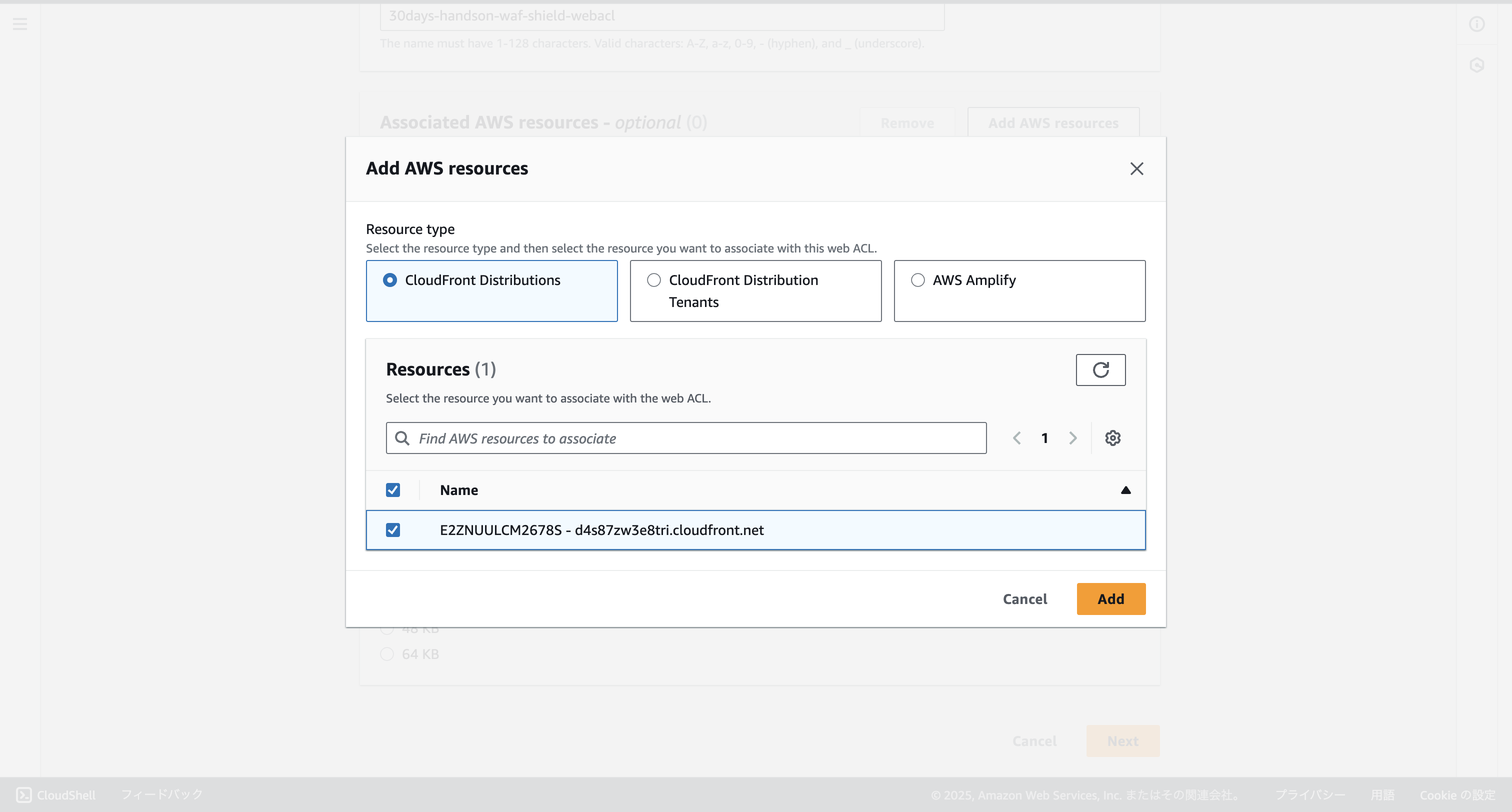Click hexagon icon below info icon

1476,65
